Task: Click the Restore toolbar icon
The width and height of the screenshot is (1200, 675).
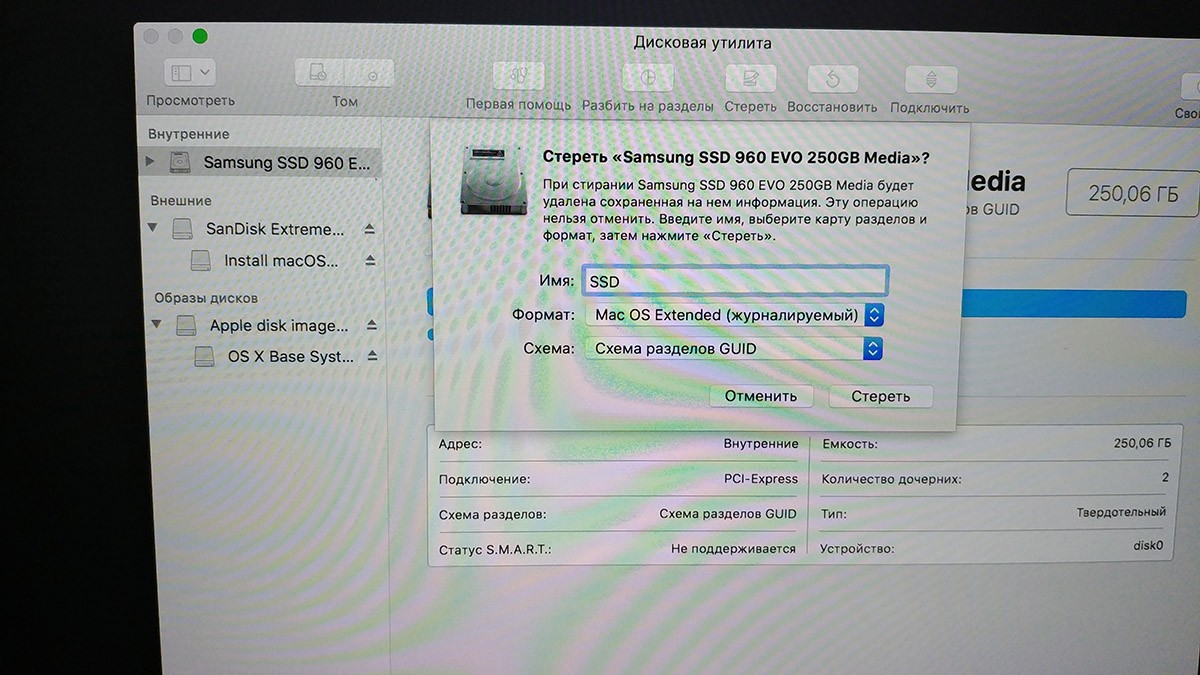Action: click(x=832, y=80)
